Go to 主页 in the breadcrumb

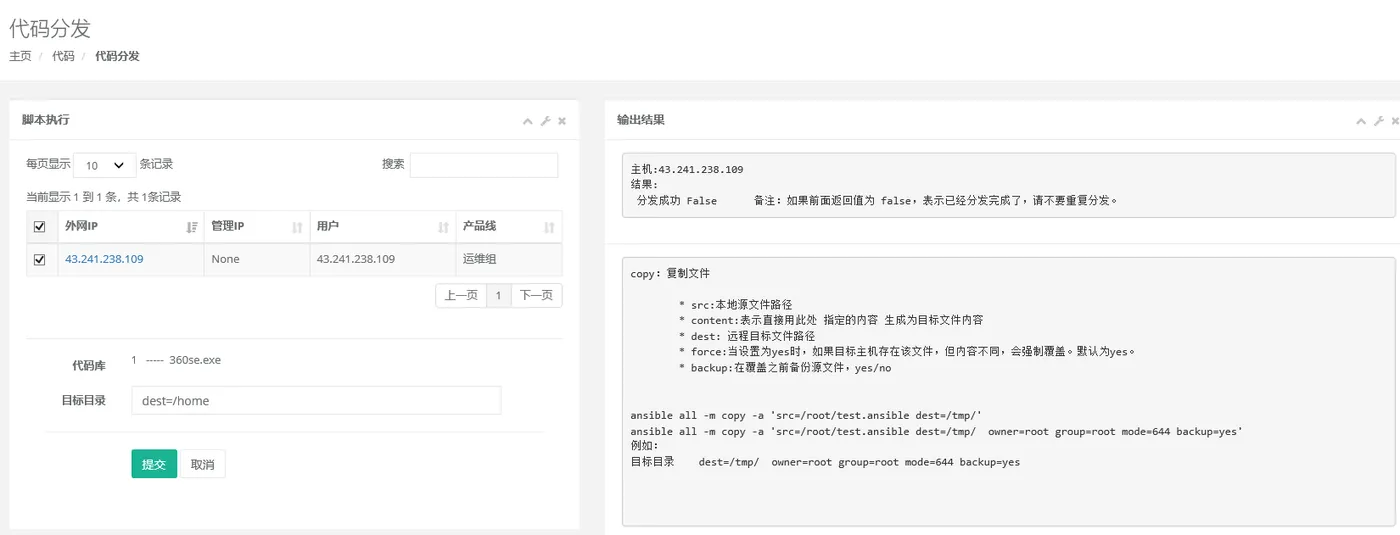click(20, 56)
